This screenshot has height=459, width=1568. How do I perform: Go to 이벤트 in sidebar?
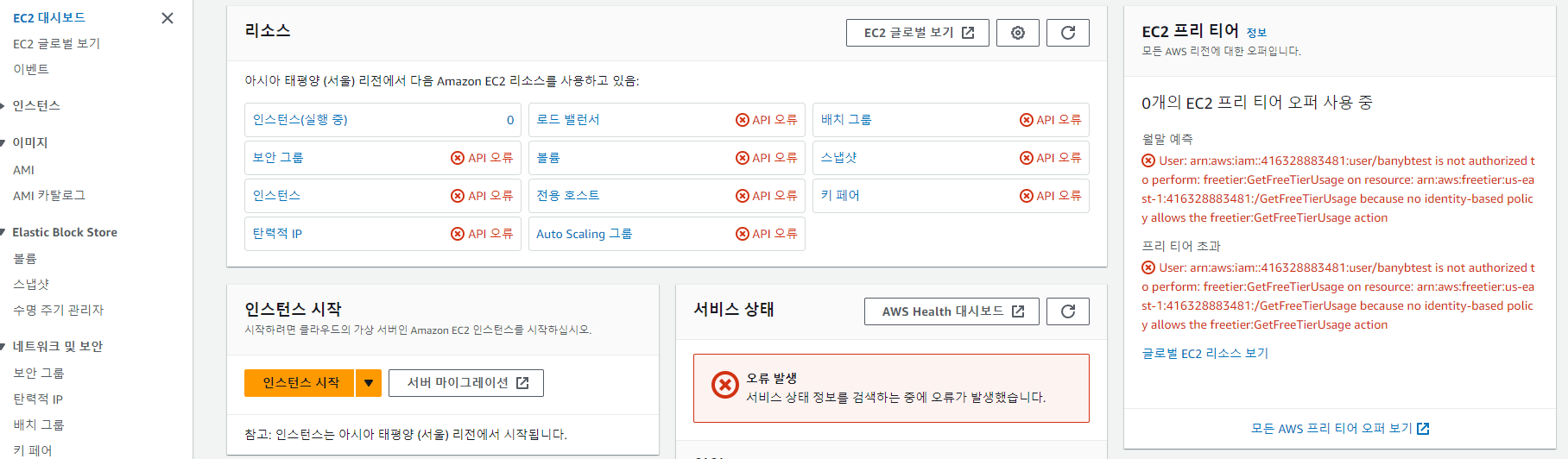[31, 70]
